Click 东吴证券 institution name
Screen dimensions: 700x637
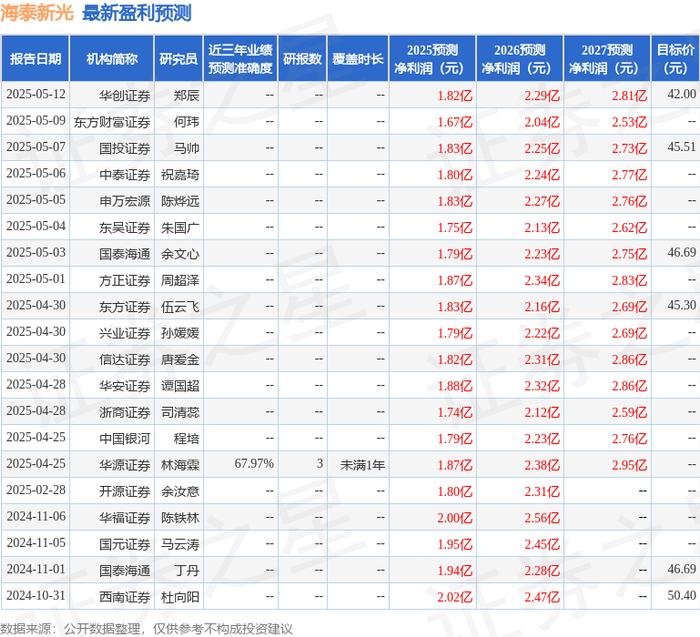point(125,227)
